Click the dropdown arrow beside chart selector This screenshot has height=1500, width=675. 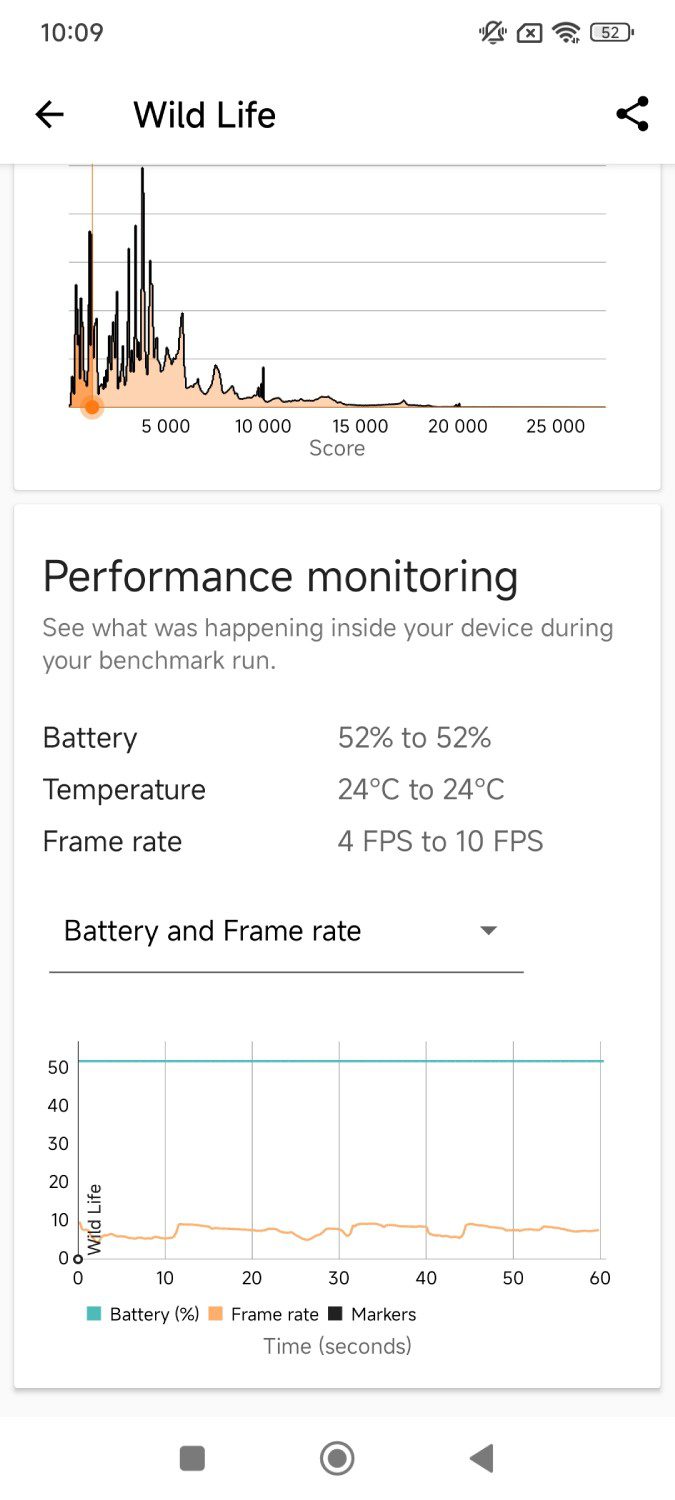(x=488, y=931)
